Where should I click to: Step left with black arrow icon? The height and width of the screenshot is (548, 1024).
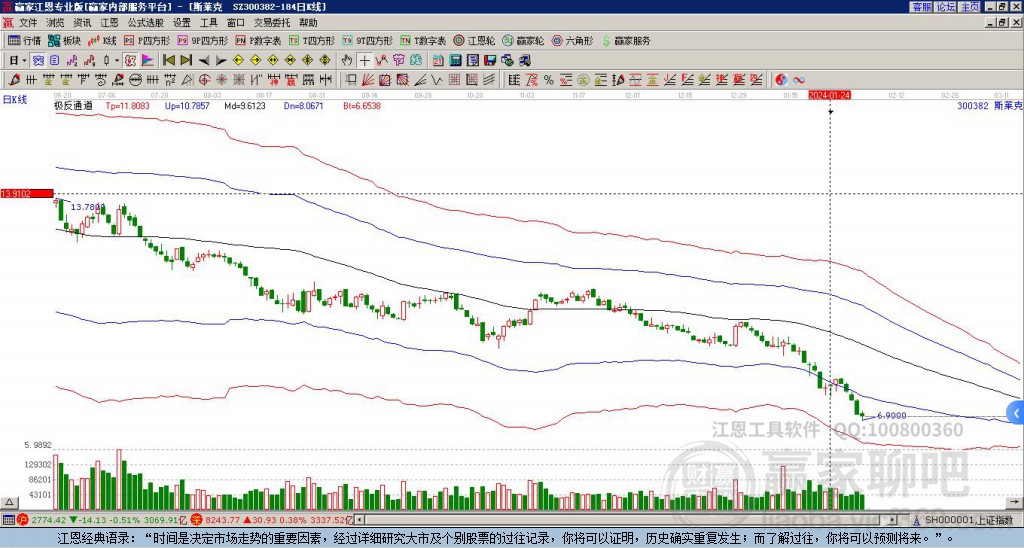(204, 61)
